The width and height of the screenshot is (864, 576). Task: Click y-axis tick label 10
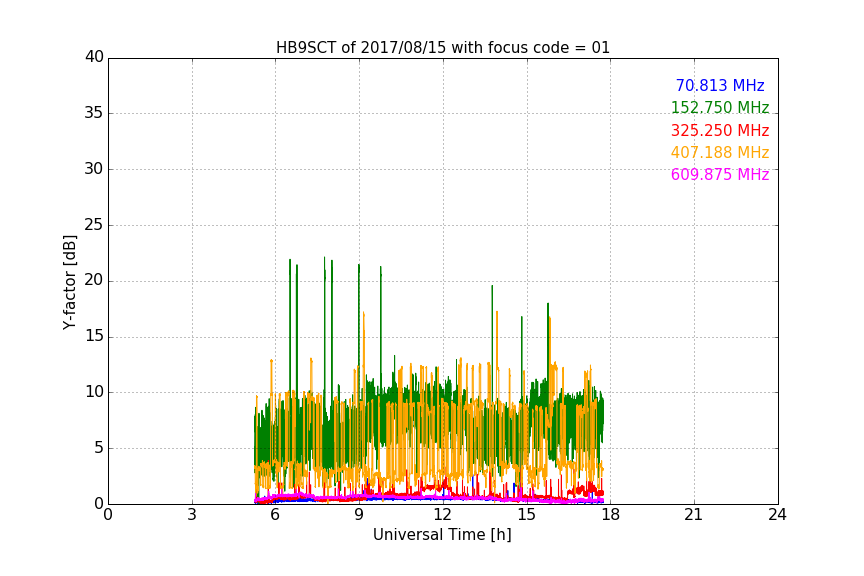(x=94, y=392)
